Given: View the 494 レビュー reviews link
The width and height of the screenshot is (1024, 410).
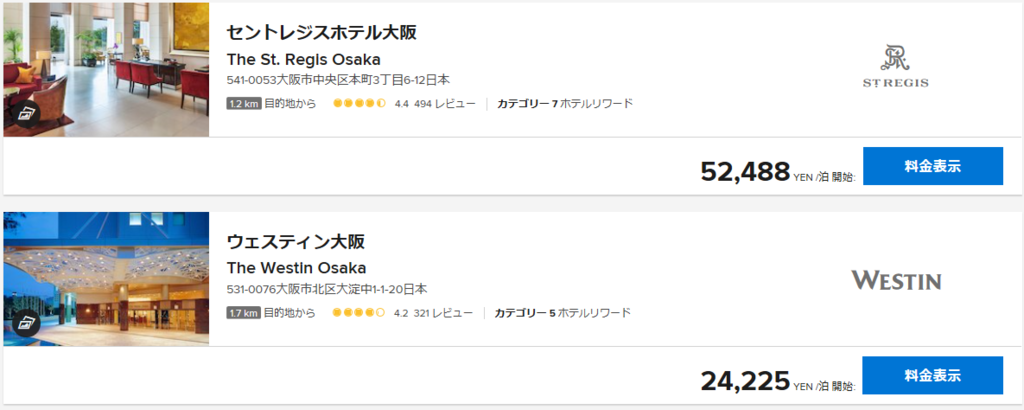Looking at the screenshot, I should 445,103.
